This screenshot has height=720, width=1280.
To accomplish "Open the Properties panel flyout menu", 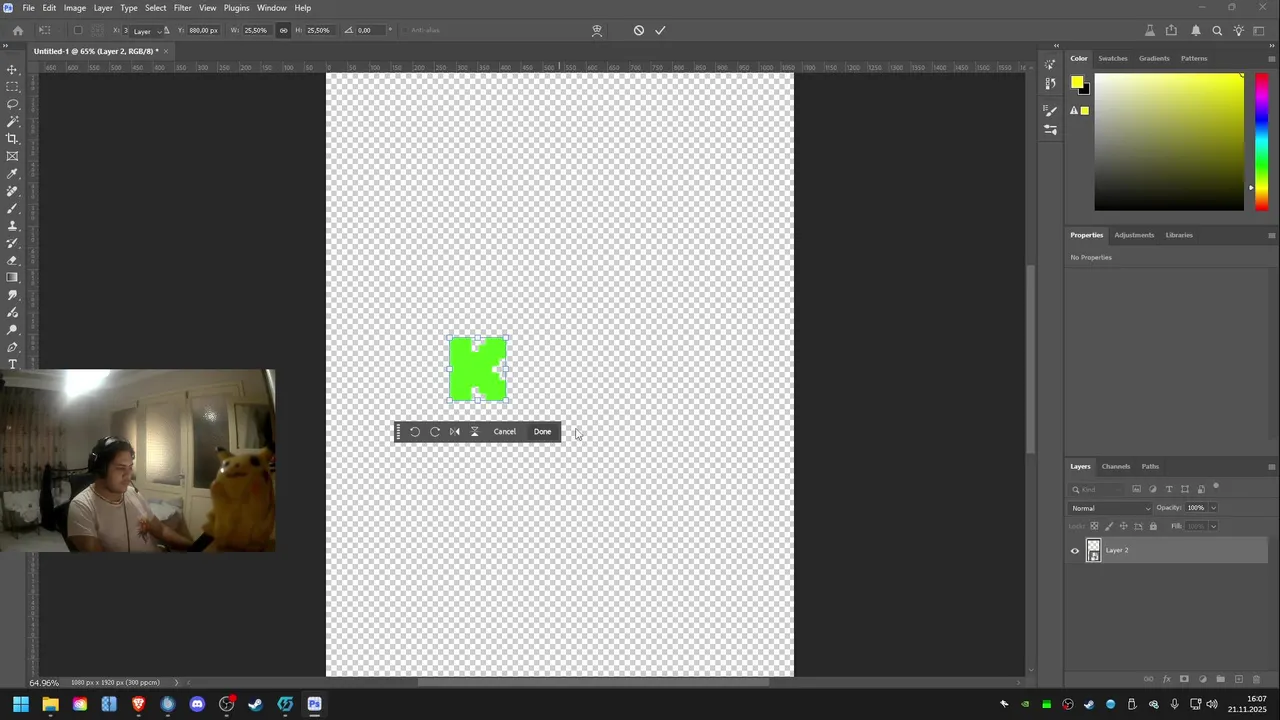I will 1271,235.
